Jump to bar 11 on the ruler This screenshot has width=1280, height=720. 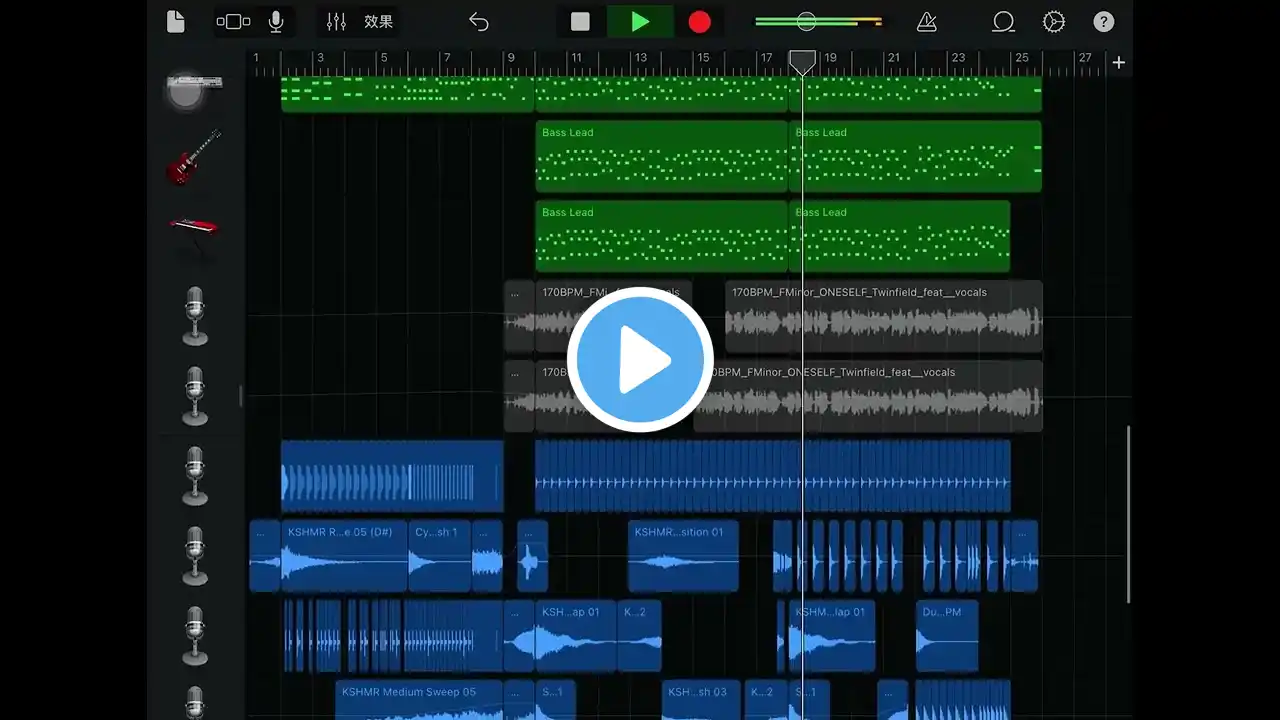576,58
